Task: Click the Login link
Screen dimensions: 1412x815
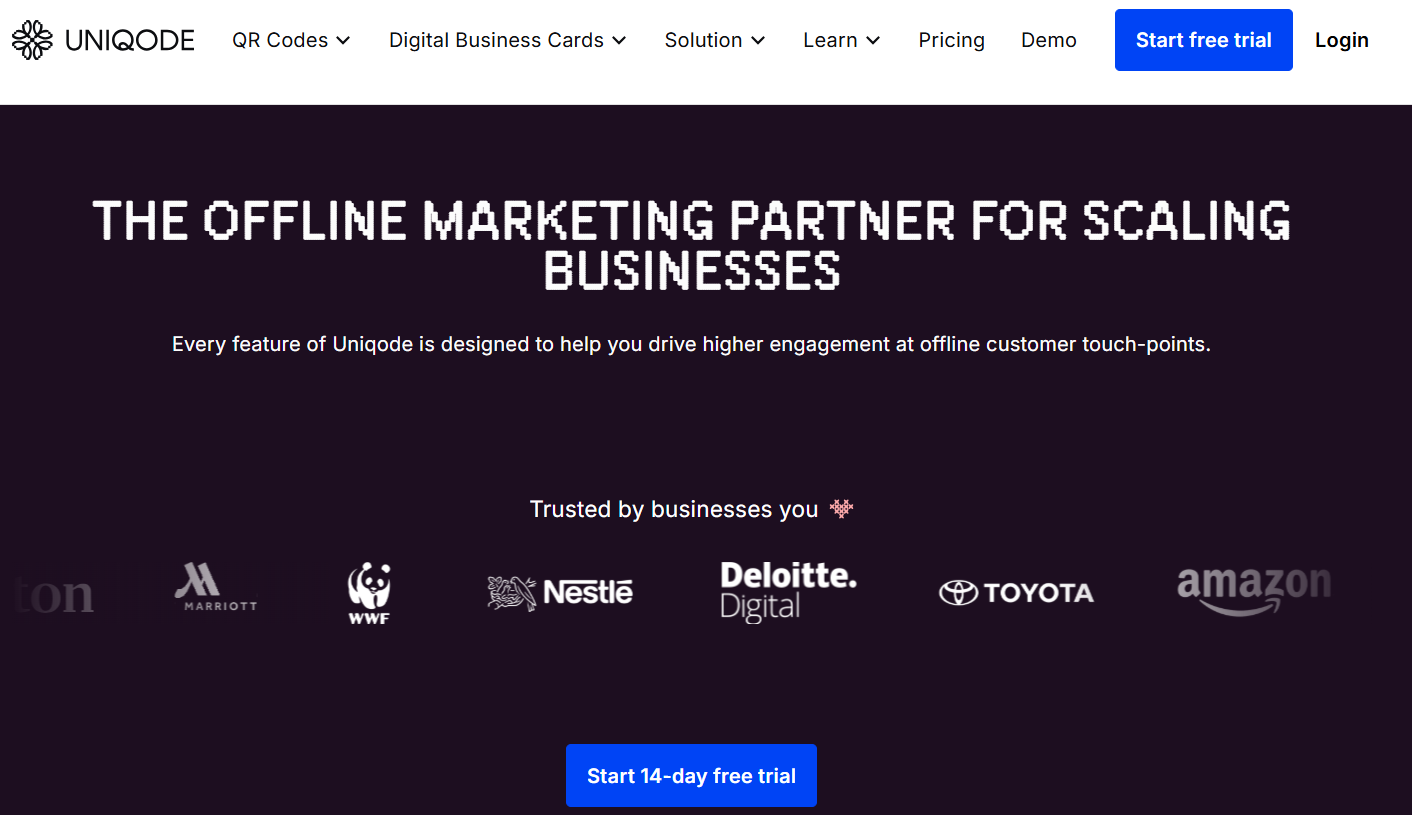Action: tap(1341, 40)
